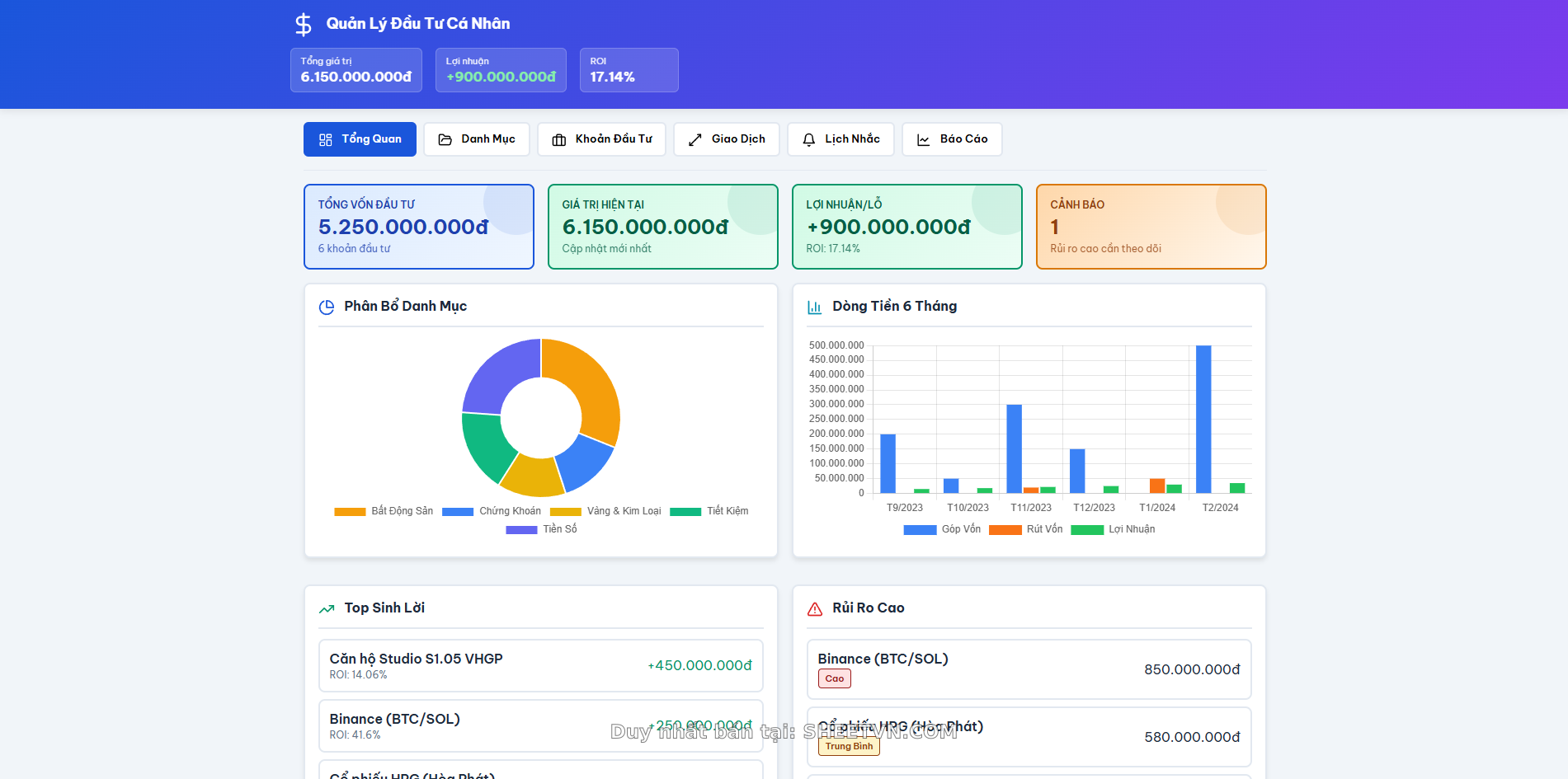Open the Khoản Đầu Tư tab
Screen dimensions: 1568x779
tap(602, 139)
